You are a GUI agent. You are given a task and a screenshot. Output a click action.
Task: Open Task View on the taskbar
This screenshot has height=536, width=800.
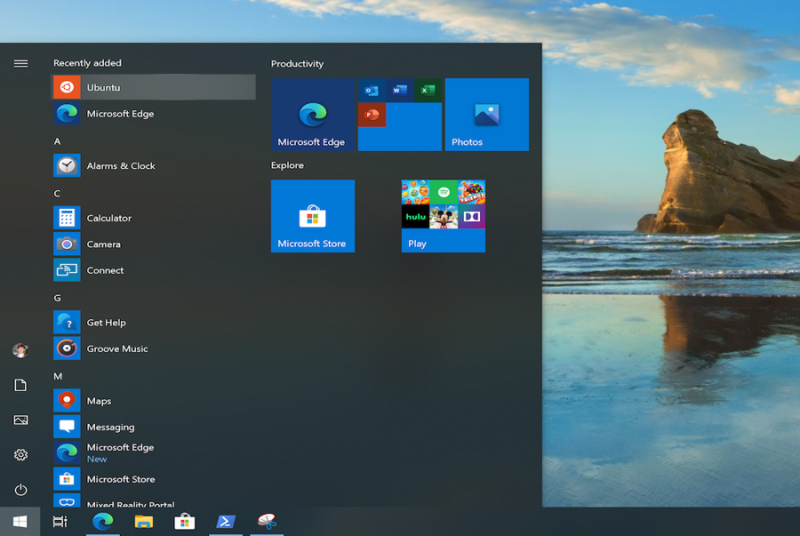[60, 521]
